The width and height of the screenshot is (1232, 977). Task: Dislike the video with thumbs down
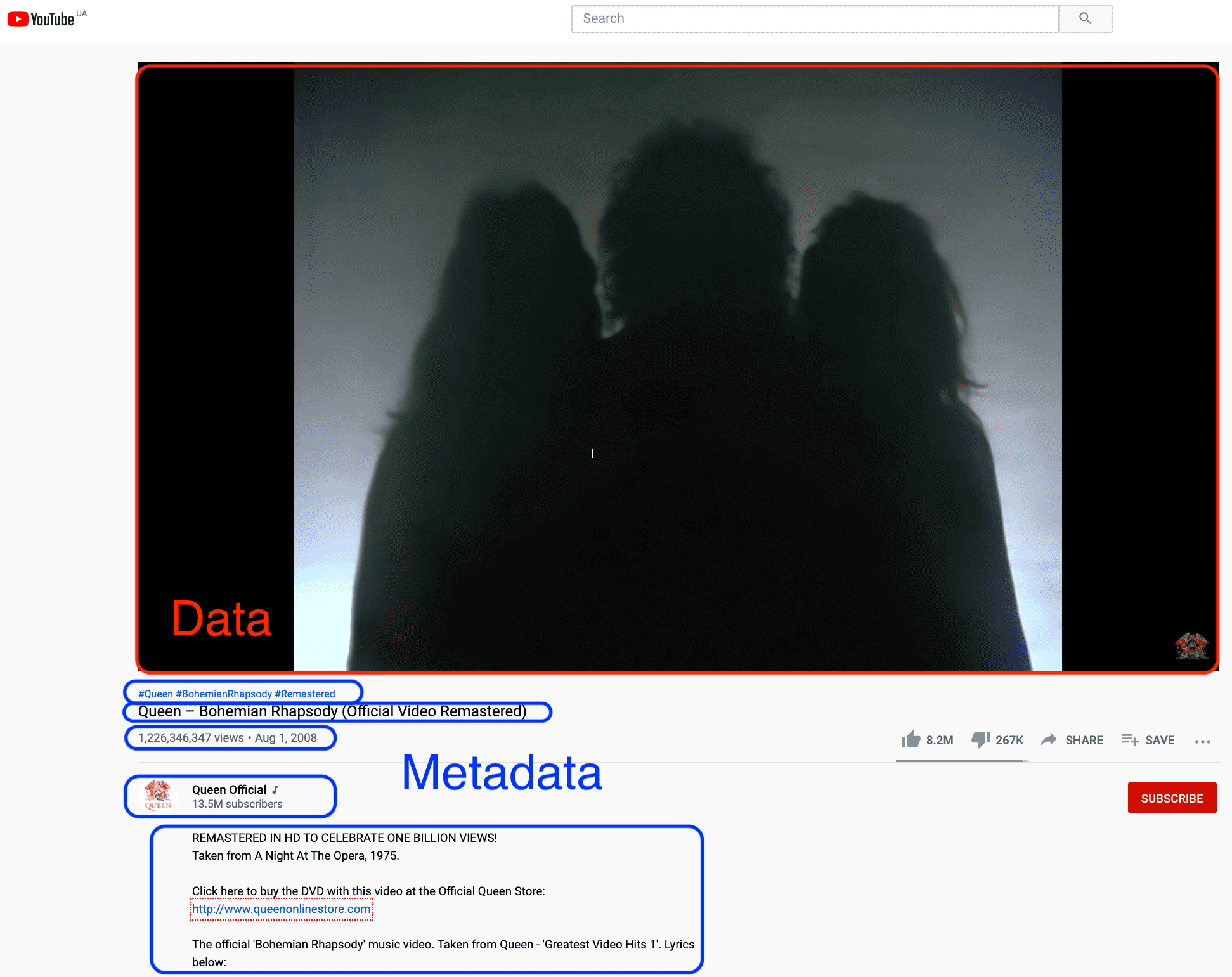pyautogui.click(x=981, y=739)
